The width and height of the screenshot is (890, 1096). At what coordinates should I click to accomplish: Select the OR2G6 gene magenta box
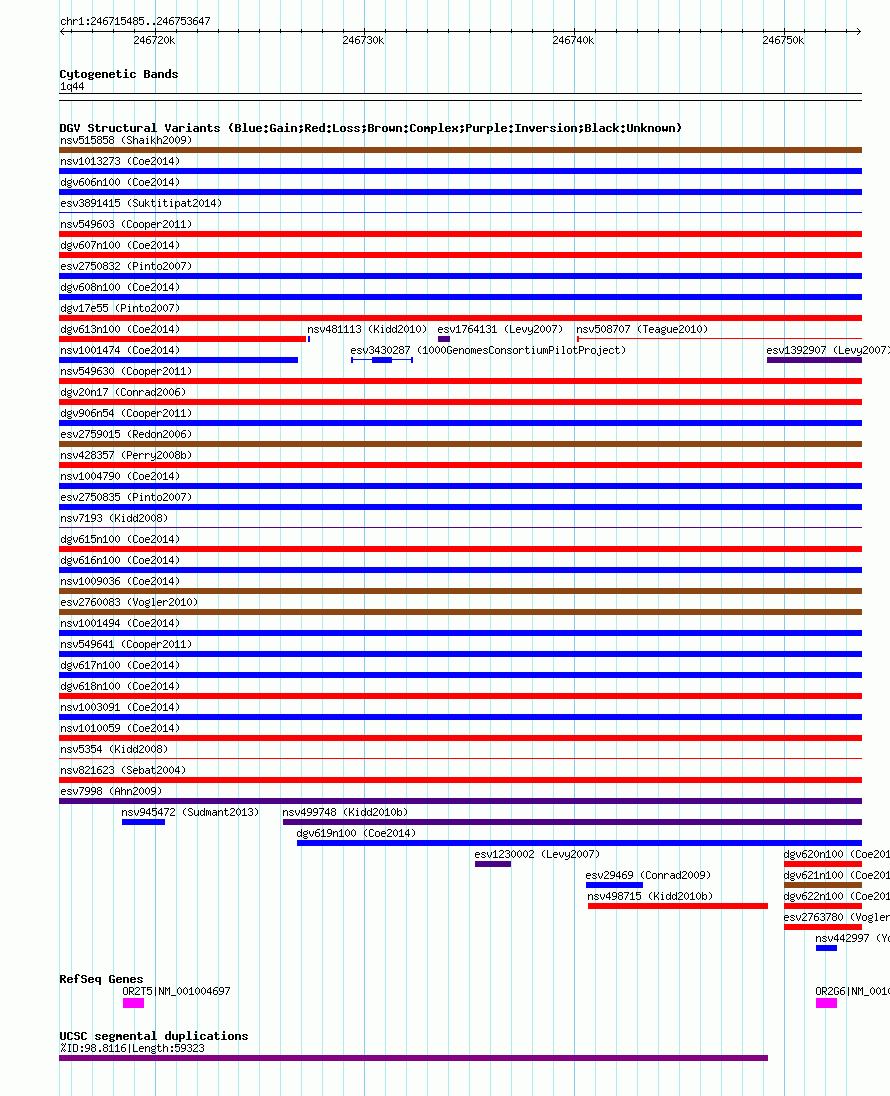pyautogui.click(x=826, y=1003)
